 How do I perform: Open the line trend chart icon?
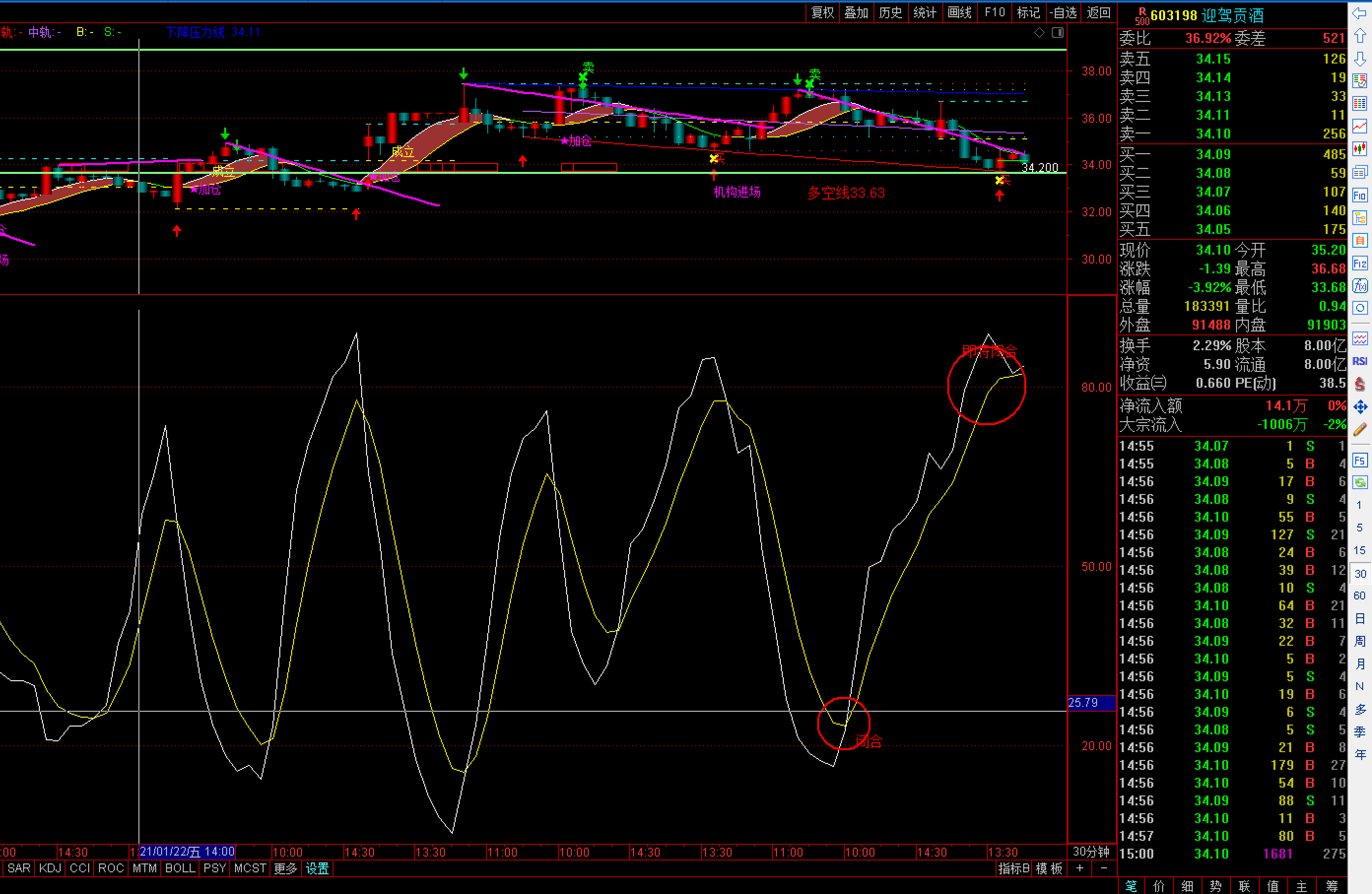(1359, 126)
